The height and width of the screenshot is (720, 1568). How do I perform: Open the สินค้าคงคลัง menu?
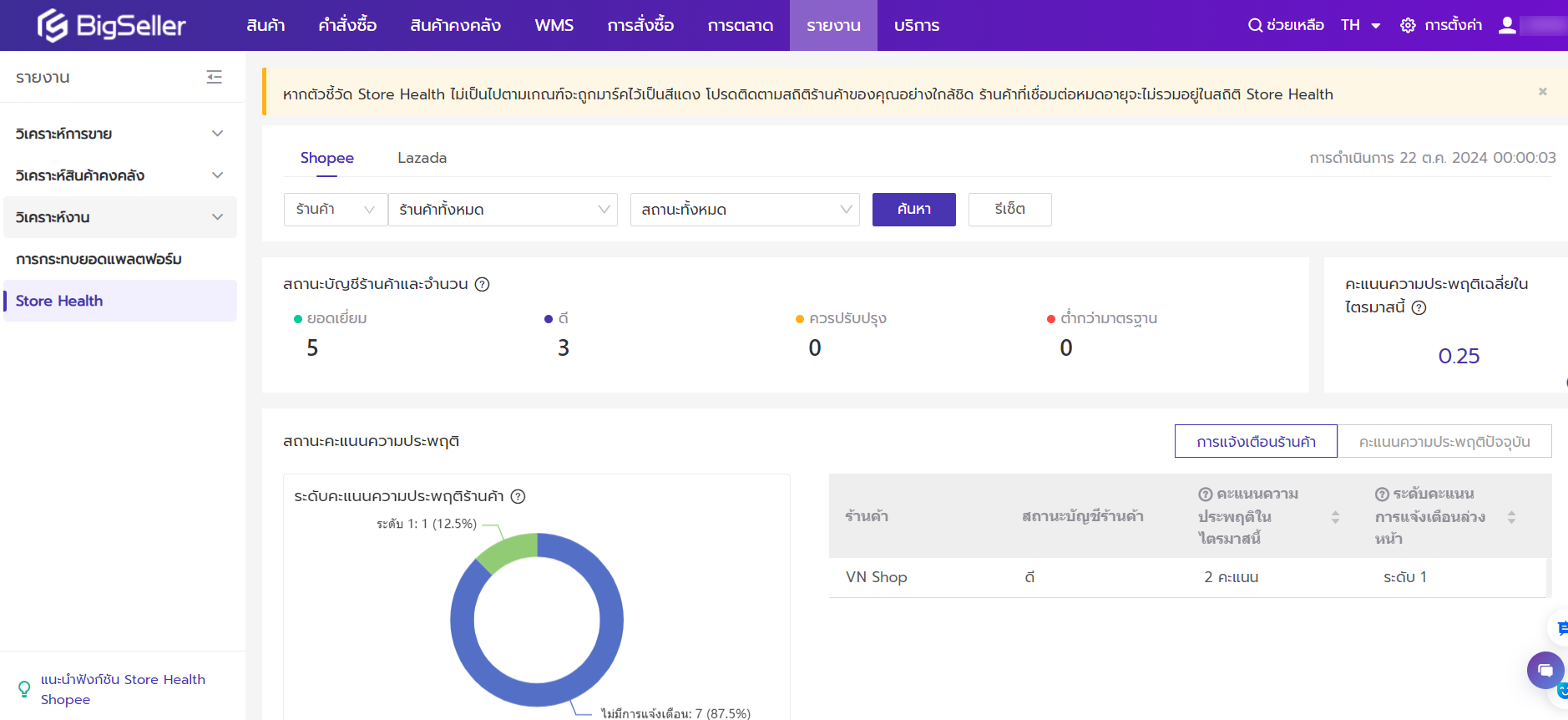click(x=455, y=25)
